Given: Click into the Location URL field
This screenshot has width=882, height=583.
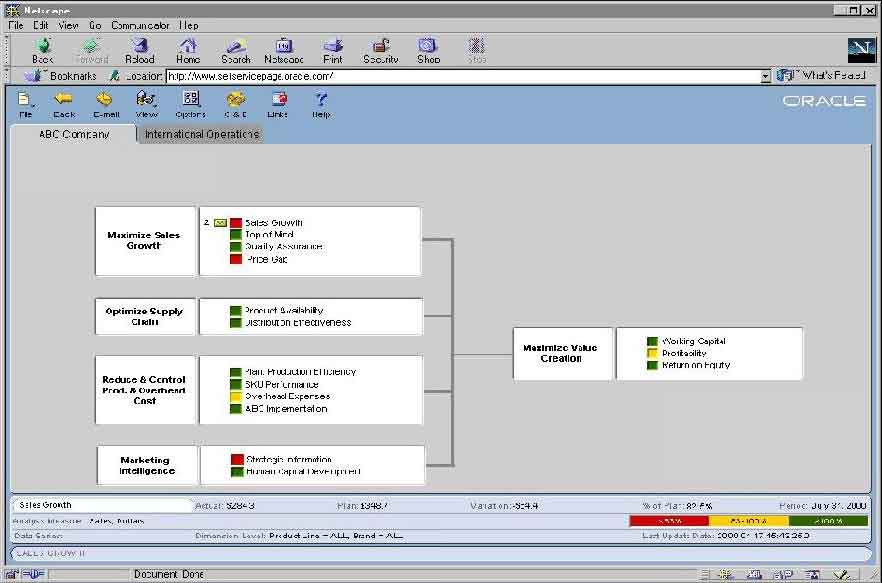Looking at the screenshot, I should (460, 76).
